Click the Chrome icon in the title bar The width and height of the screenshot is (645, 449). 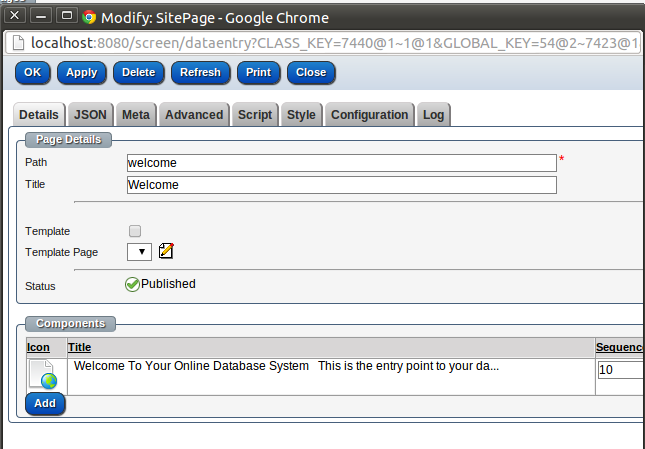tap(89, 17)
